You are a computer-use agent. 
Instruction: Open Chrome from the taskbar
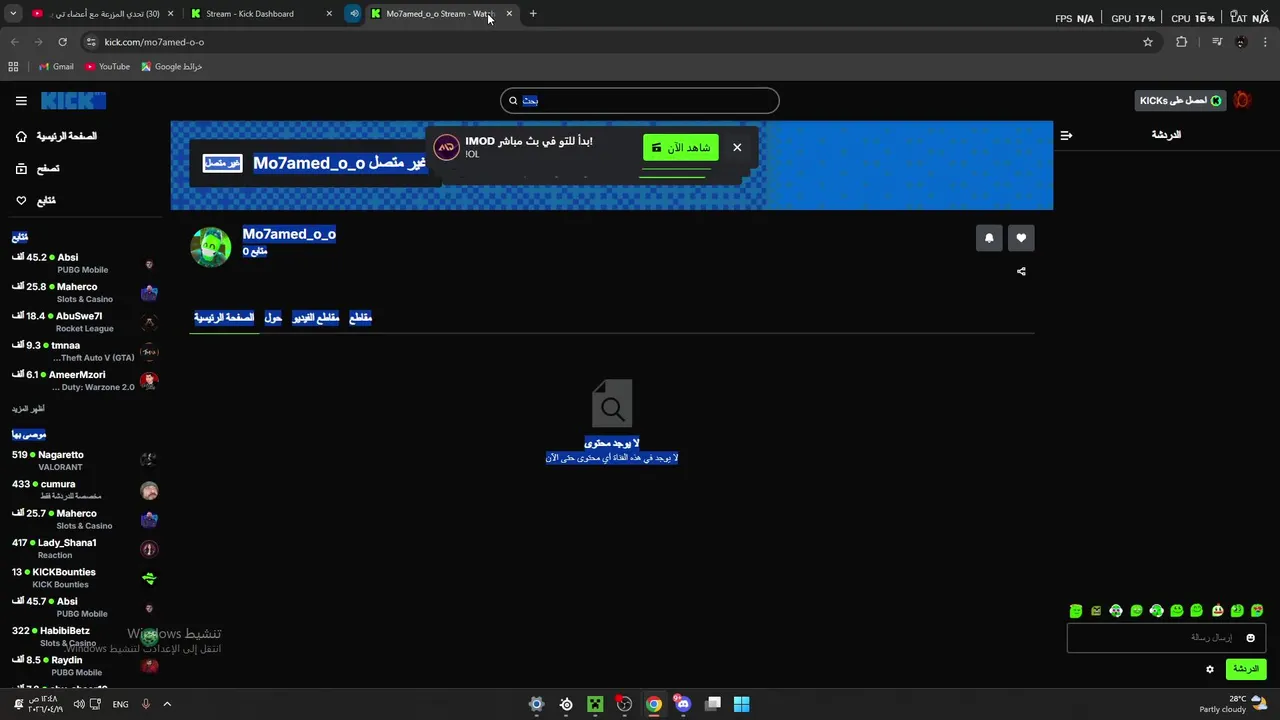653,704
